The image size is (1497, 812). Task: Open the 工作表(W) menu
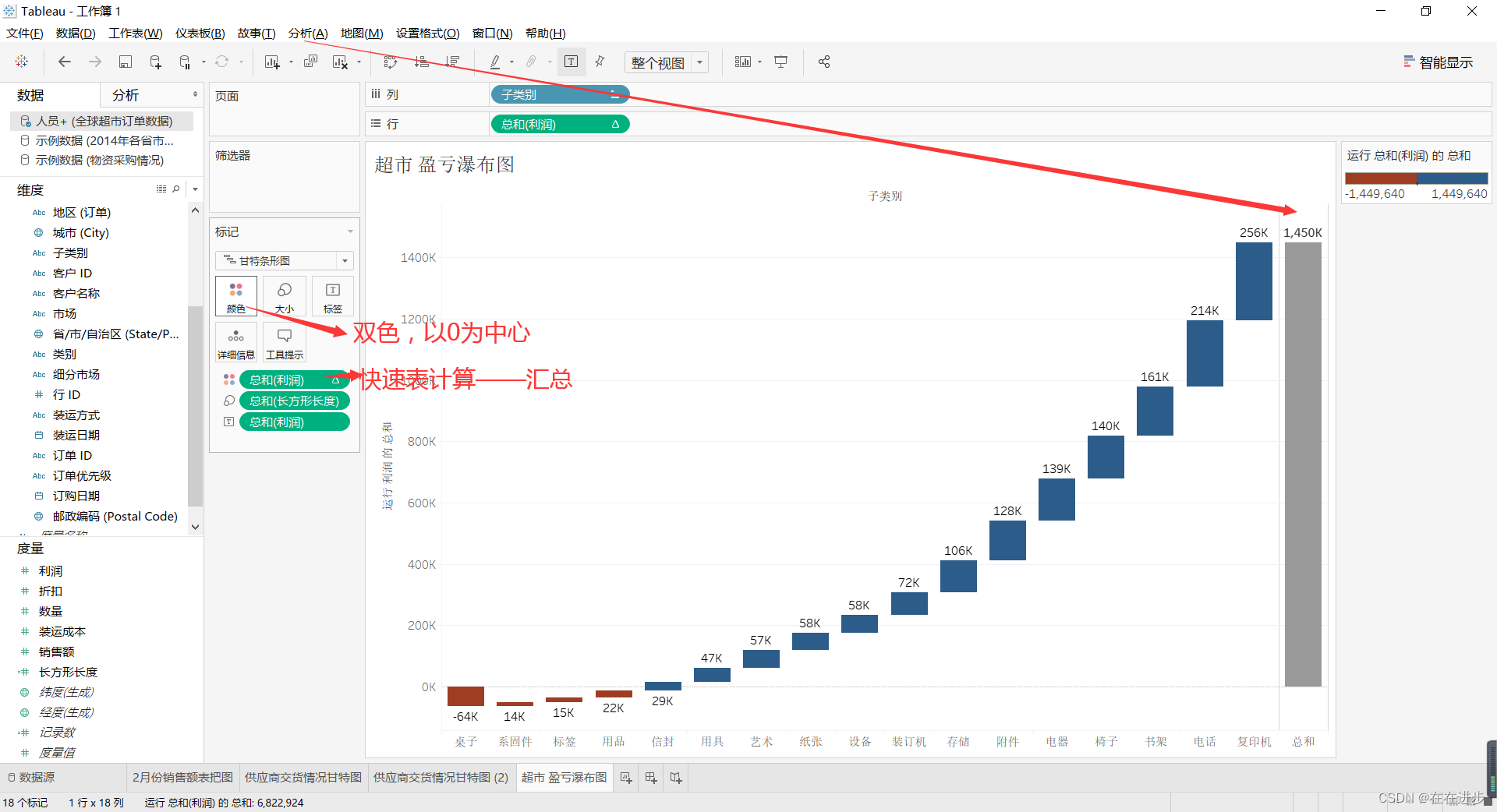[136, 33]
